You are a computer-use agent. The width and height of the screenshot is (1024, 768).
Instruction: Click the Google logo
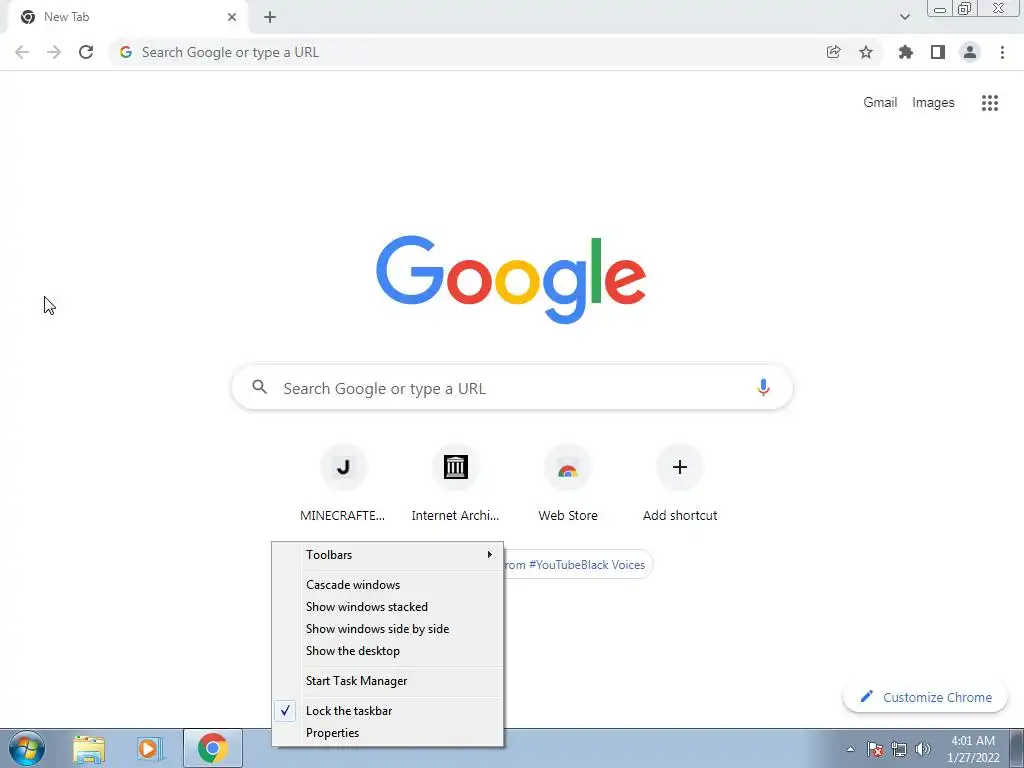(511, 280)
